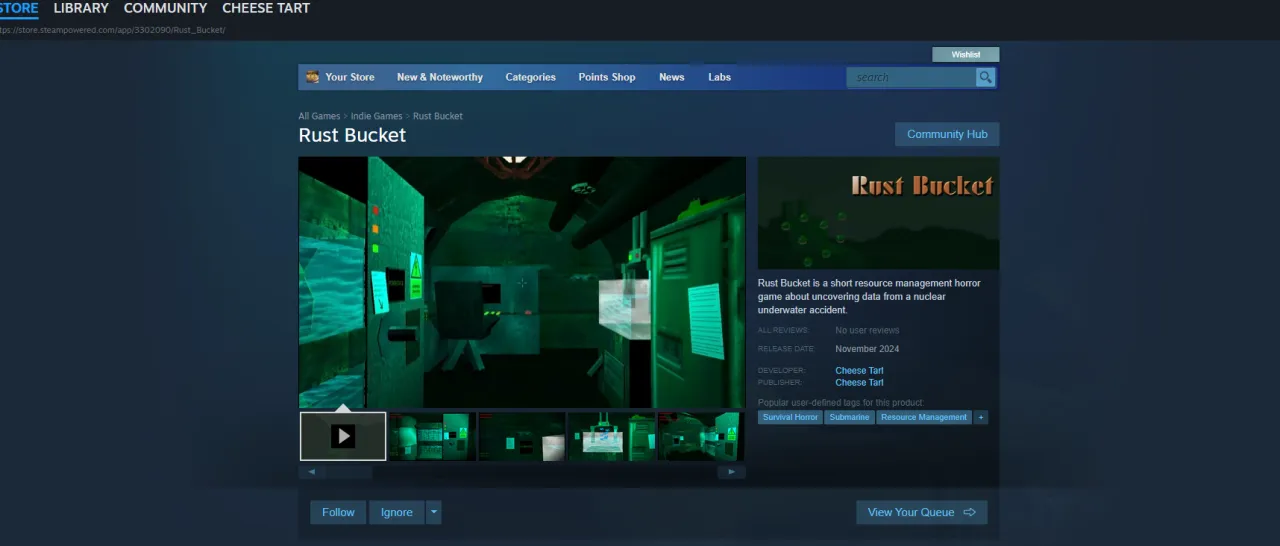Open the Your Store menu
Screen dimensions: 1280x546
point(349,77)
